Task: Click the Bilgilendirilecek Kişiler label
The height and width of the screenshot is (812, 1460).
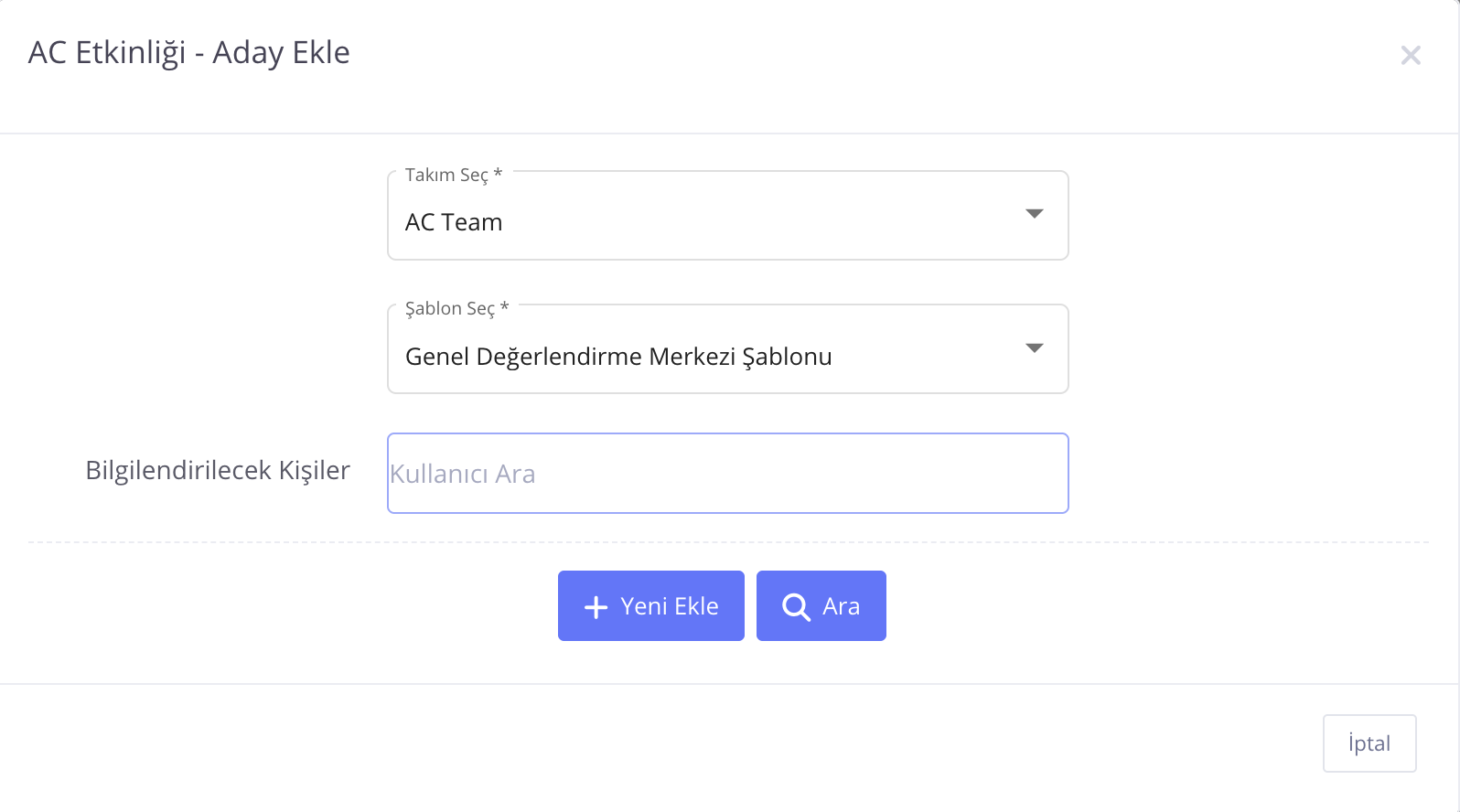Action: tap(218, 470)
